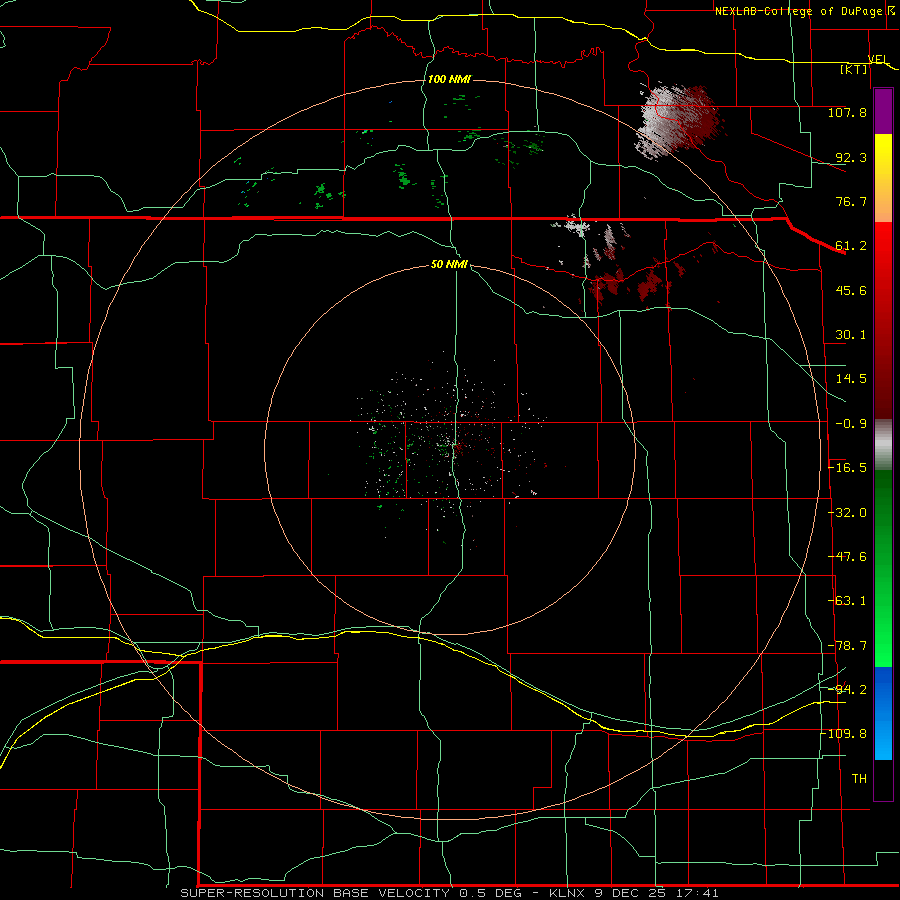Click the large gray-red echo near the 100 NMI ring

pos(677,121)
